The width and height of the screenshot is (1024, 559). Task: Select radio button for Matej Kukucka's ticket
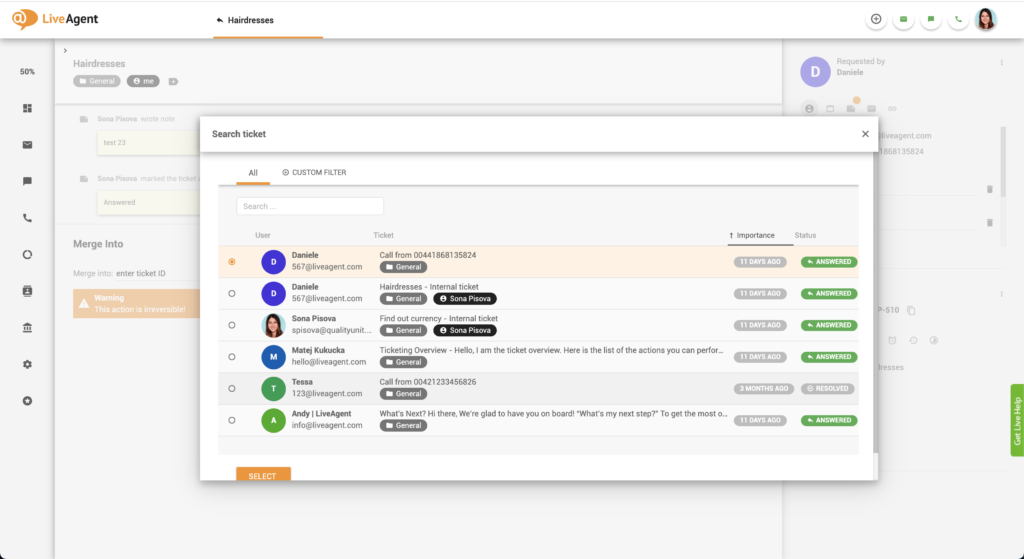click(x=232, y=357)
